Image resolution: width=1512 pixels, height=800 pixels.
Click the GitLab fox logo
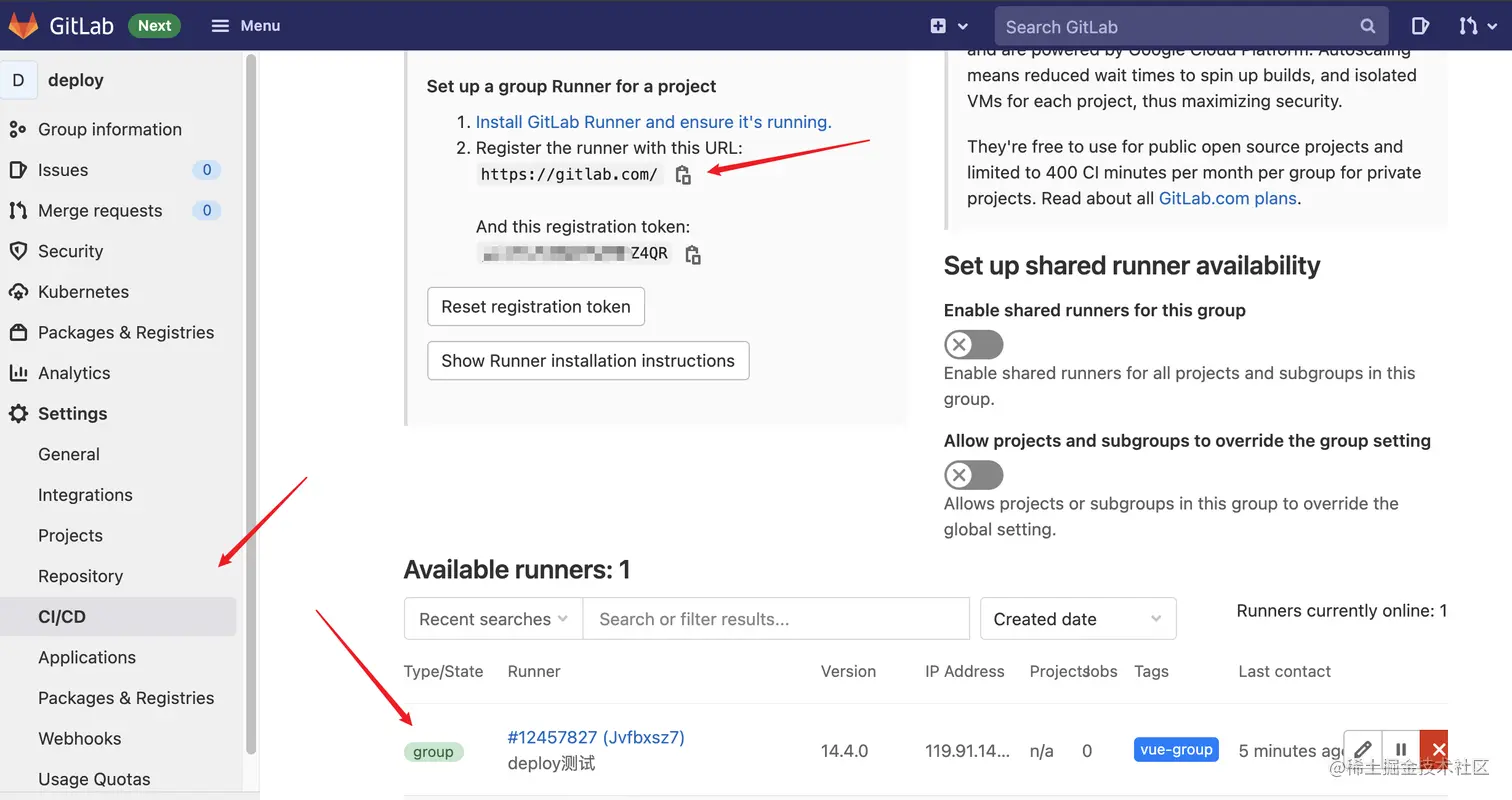(x=23, y=25)
